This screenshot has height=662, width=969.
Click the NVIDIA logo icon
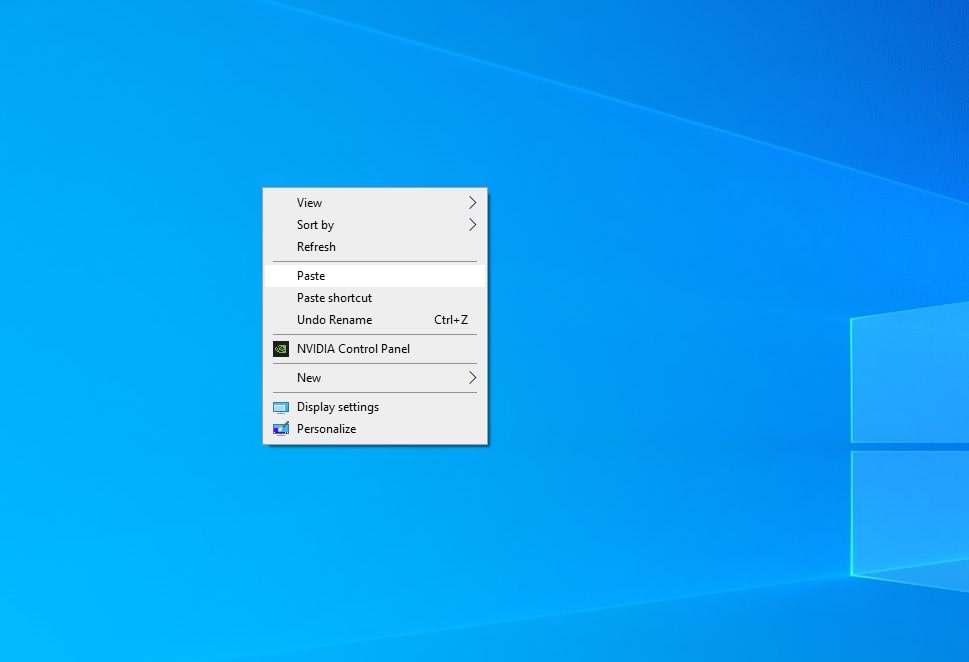281,349
